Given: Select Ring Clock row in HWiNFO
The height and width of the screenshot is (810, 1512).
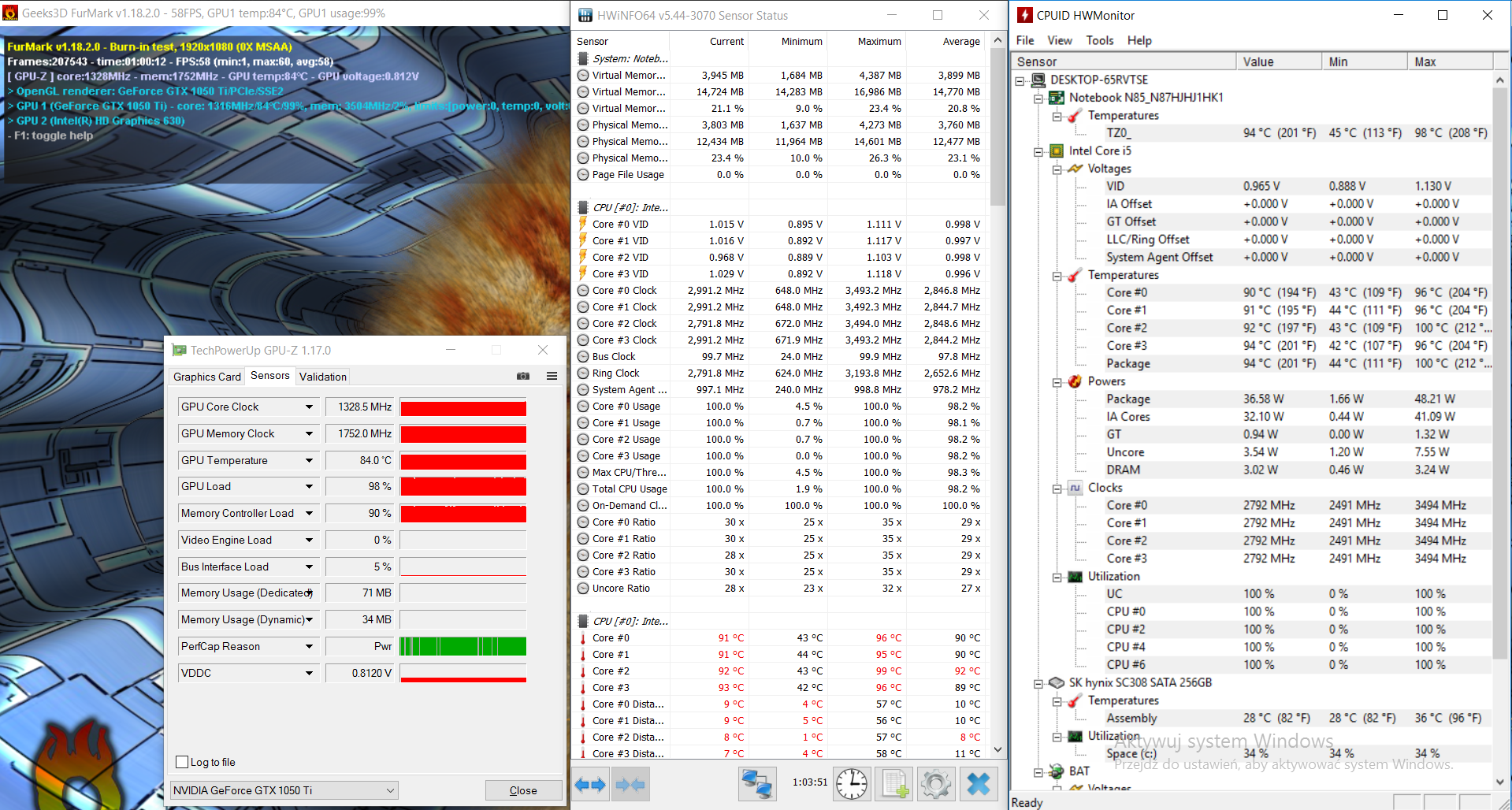Looking at the screenshot, I should 780,373.
